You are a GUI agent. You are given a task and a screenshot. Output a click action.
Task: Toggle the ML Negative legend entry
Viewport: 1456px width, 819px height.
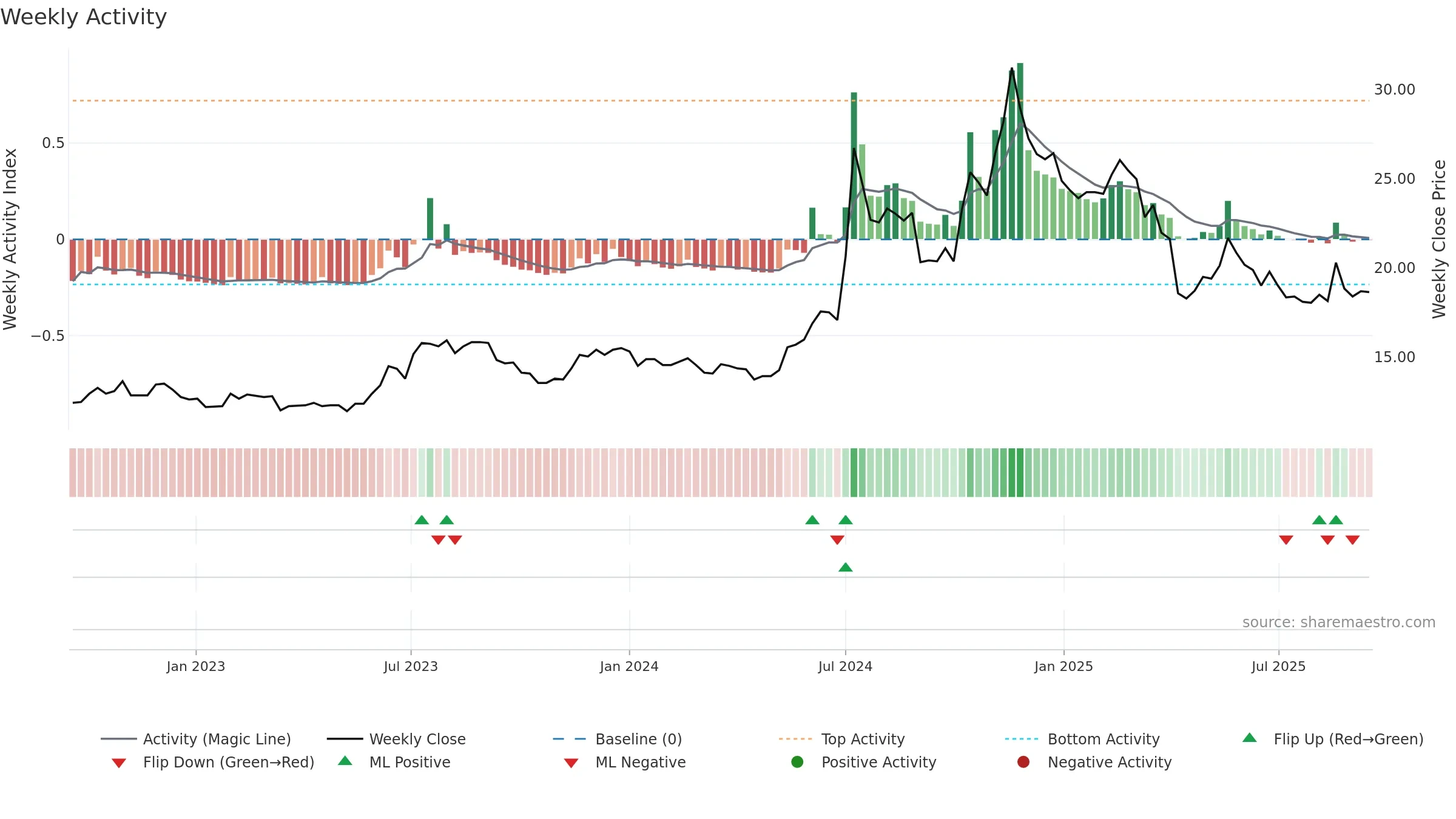pyautogui.click(x=625, y=762)
